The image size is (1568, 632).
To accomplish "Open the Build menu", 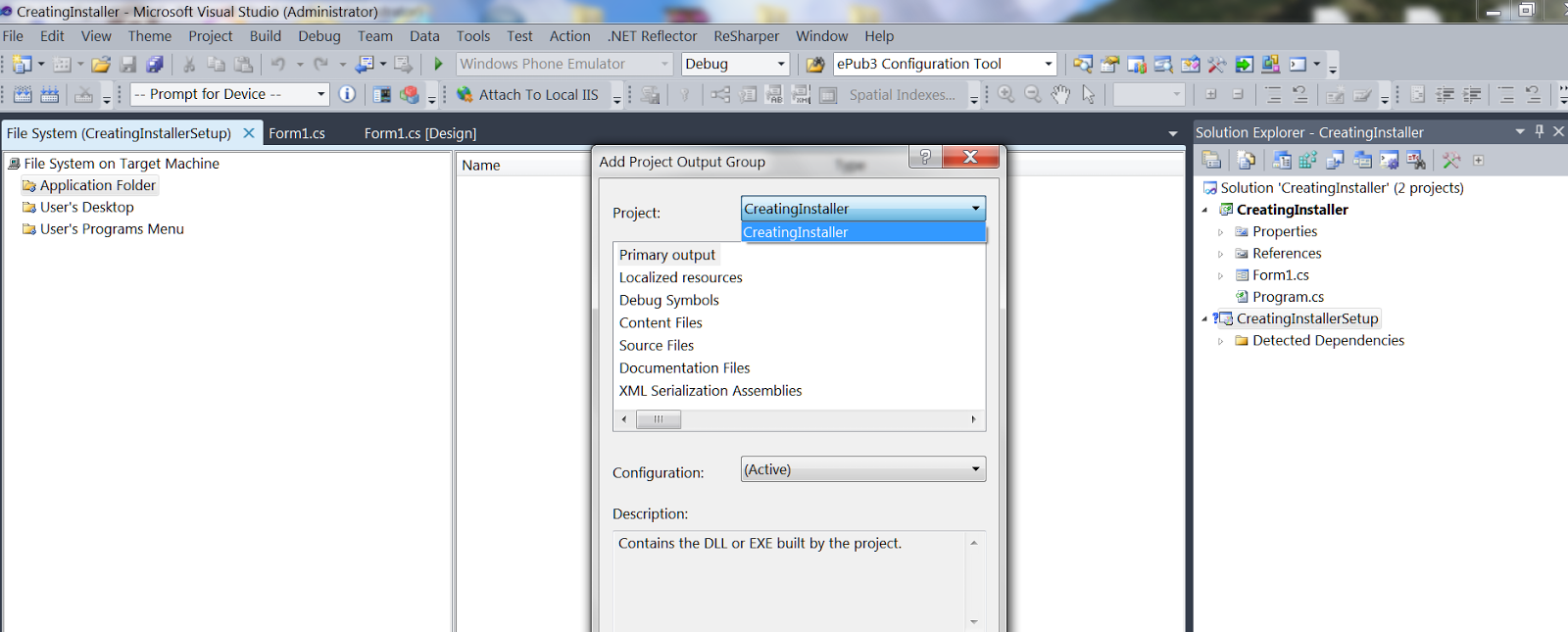I will coord(265,36).
